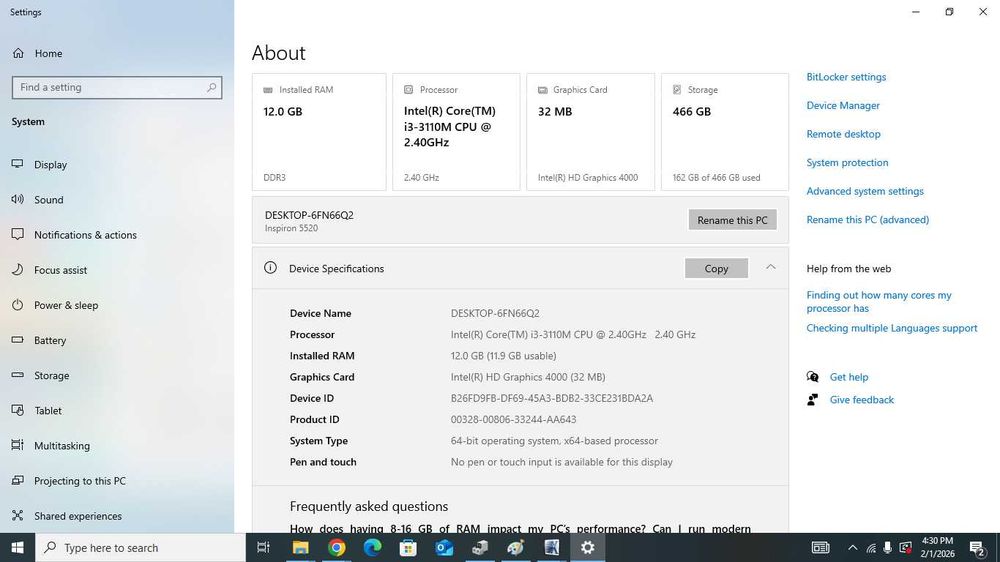Open File Explorer from taskbar
The height and width of the screenshot is (562, 1000).
[x=300, y=547]
